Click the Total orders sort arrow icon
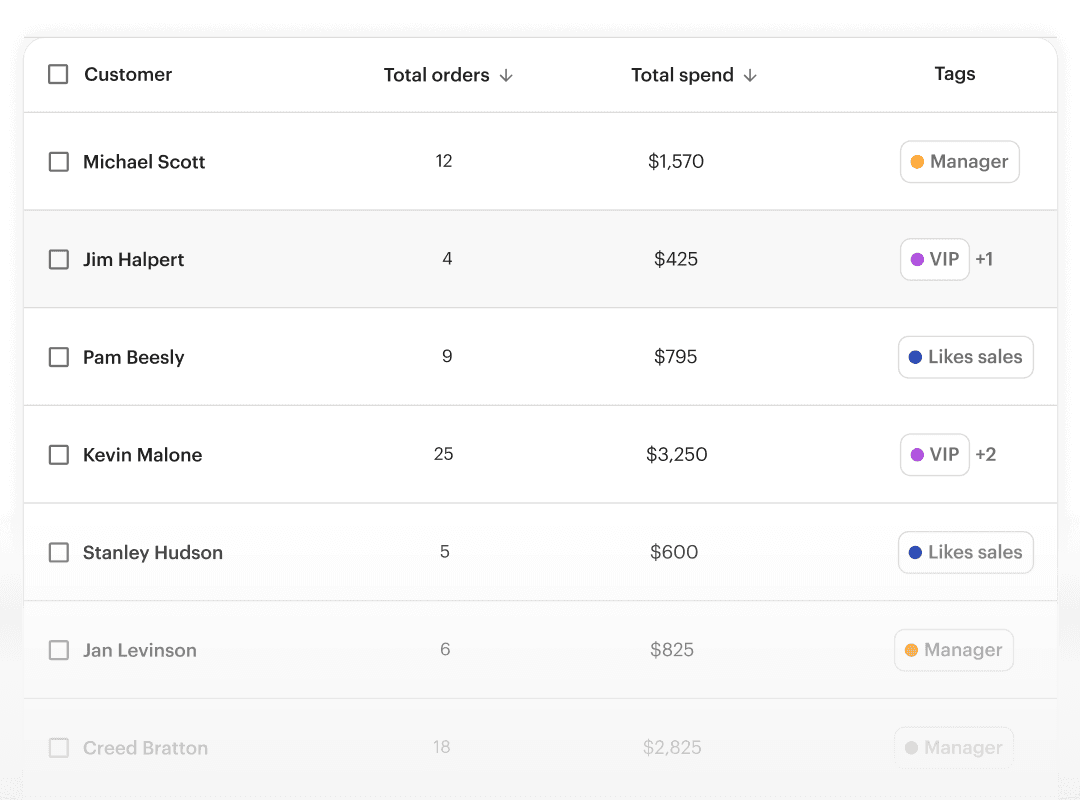Image resolution: width=1080 pixels, height=800 pixels. point(506,76)
